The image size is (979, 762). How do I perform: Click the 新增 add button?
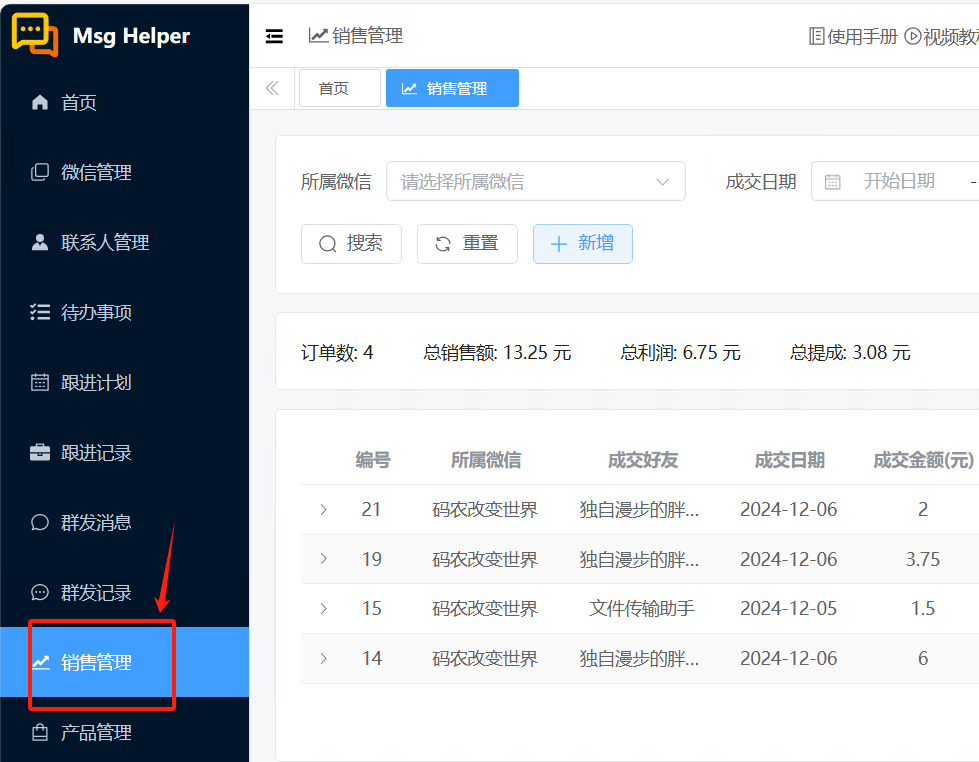583,244
